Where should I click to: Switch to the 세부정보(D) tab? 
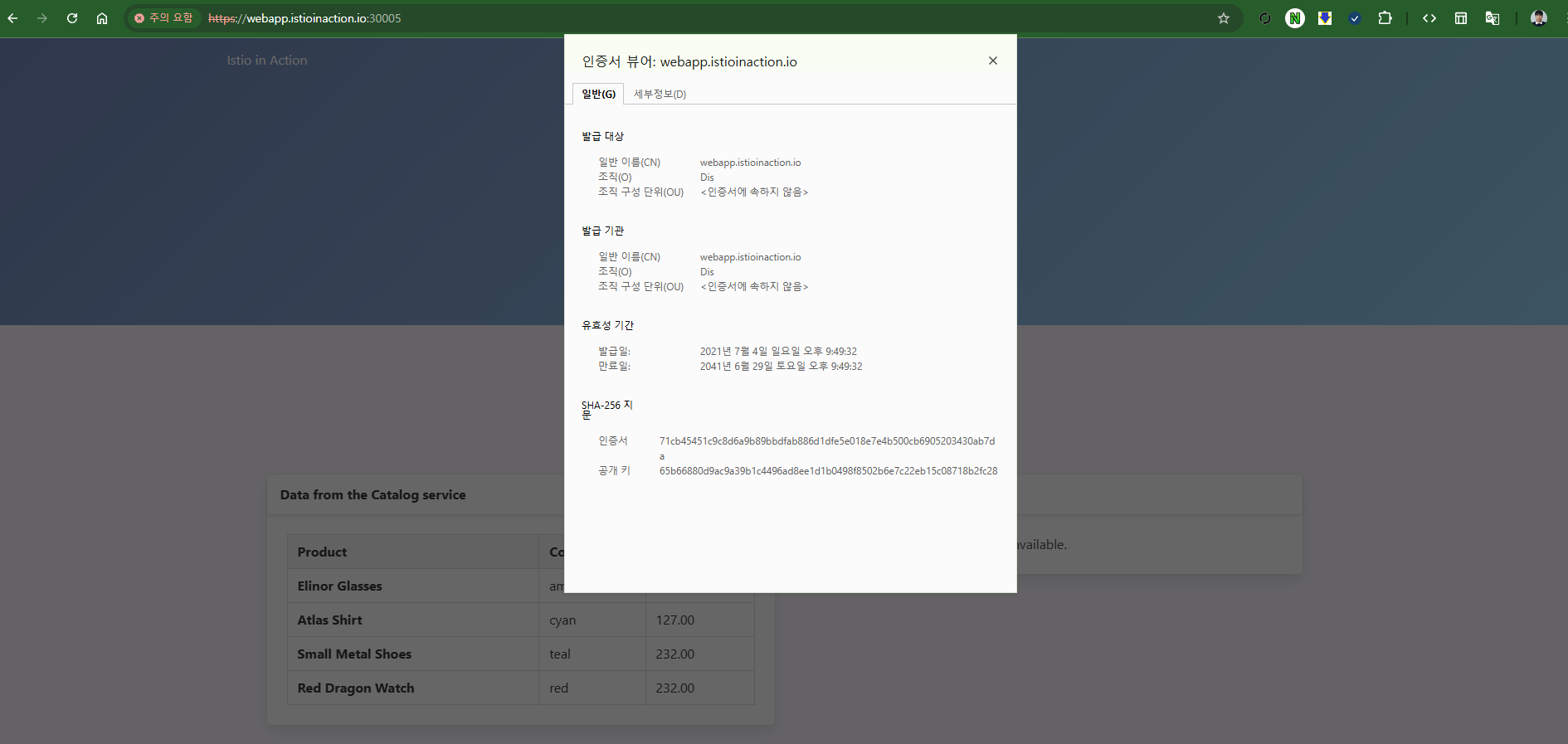660,94
